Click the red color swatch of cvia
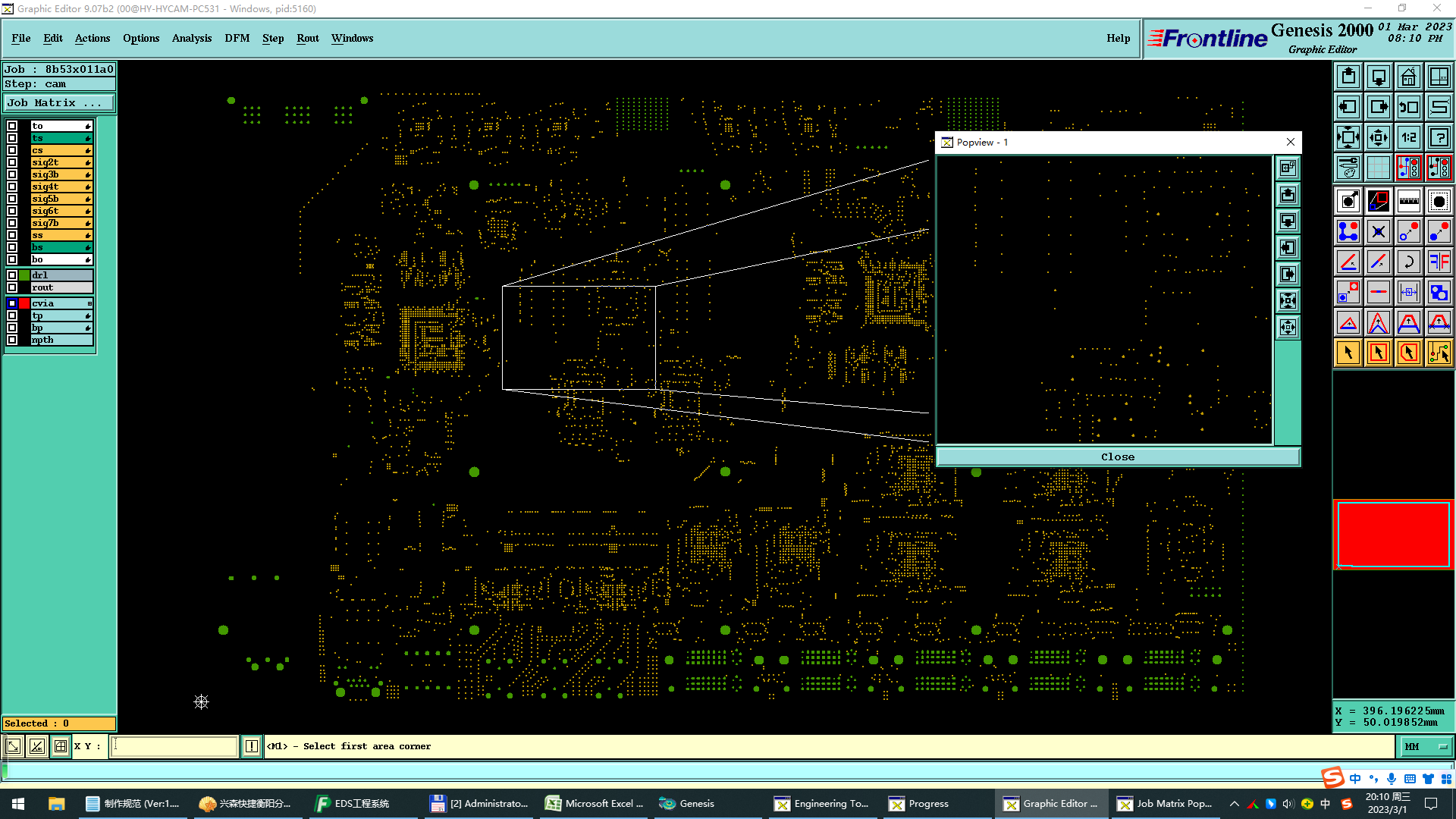1456x819 pixels. pyautogui.click(x=24, y=303)
